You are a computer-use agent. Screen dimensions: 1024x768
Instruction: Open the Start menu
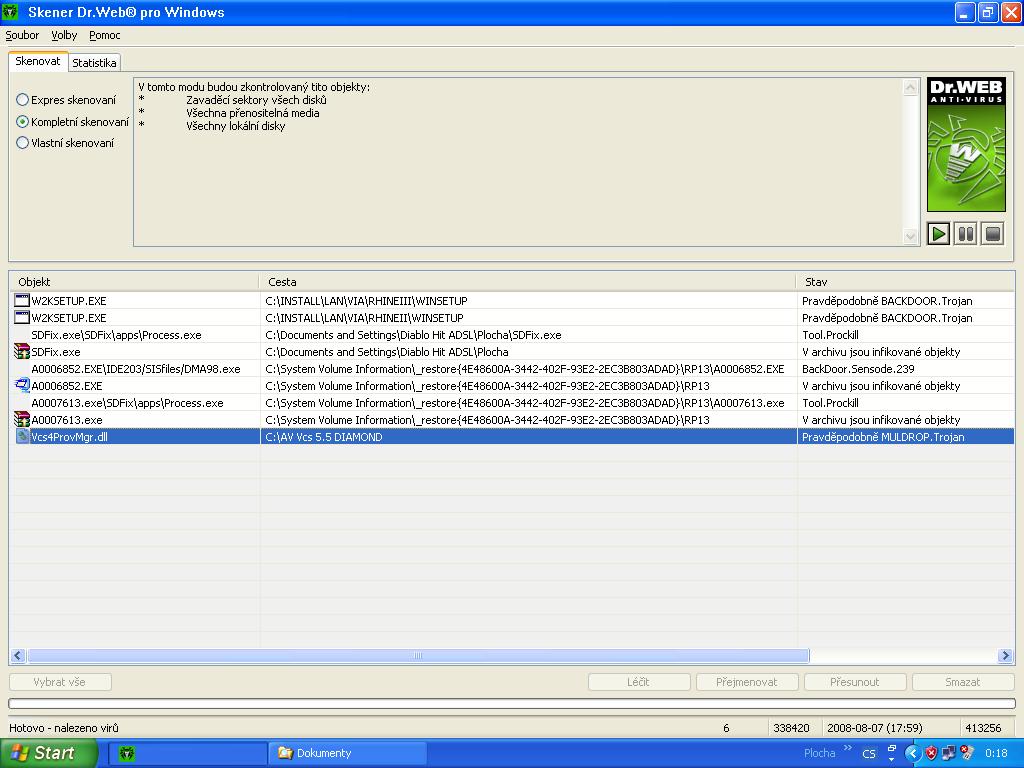click(x=48, y=753)
